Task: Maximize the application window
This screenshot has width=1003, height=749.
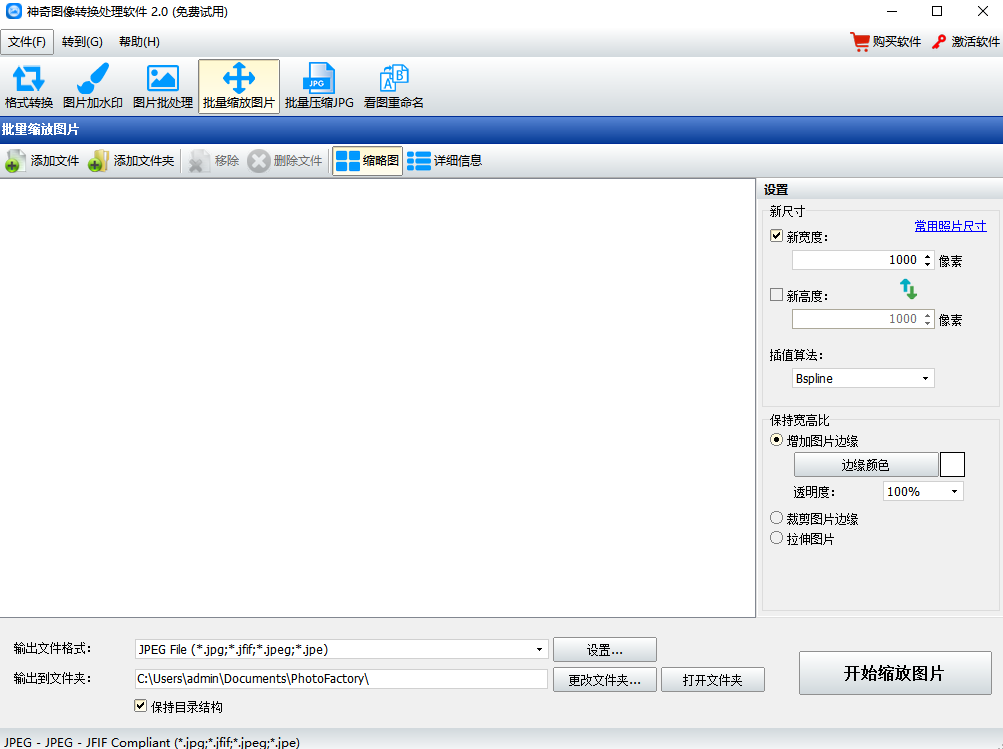Action: pyautogui.click(x=937, y=12)
